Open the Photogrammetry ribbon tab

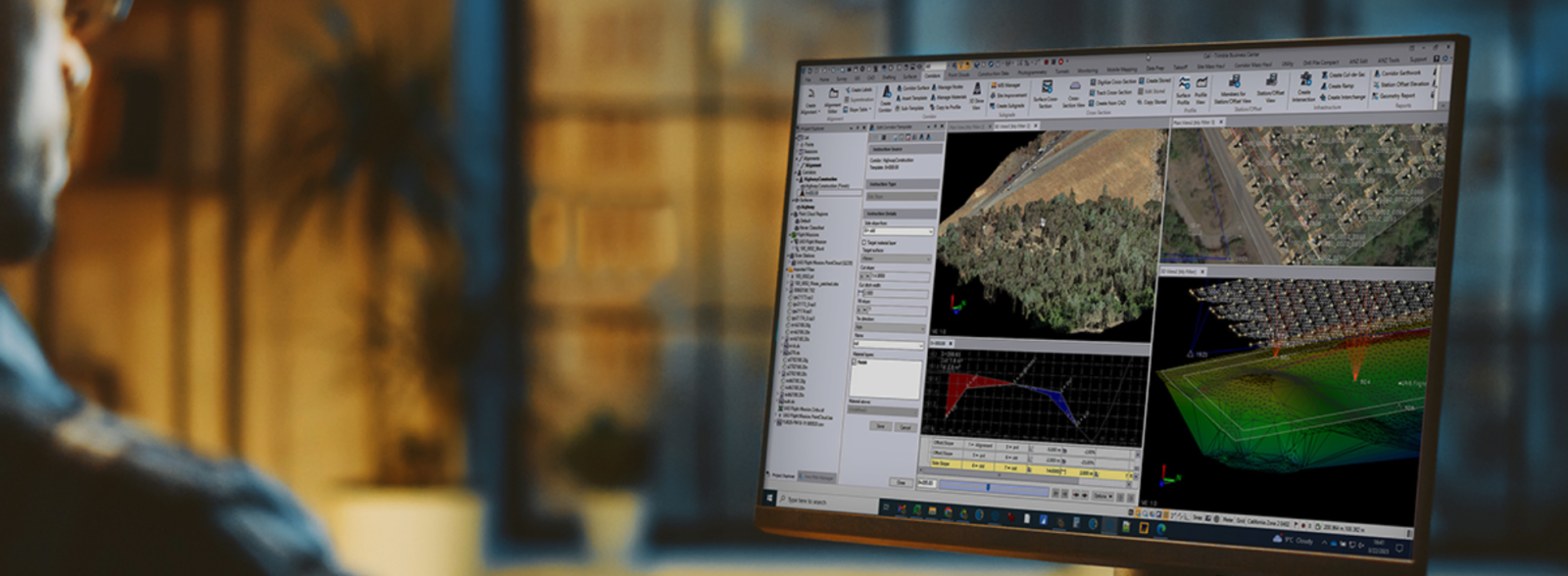[1032, 72]
